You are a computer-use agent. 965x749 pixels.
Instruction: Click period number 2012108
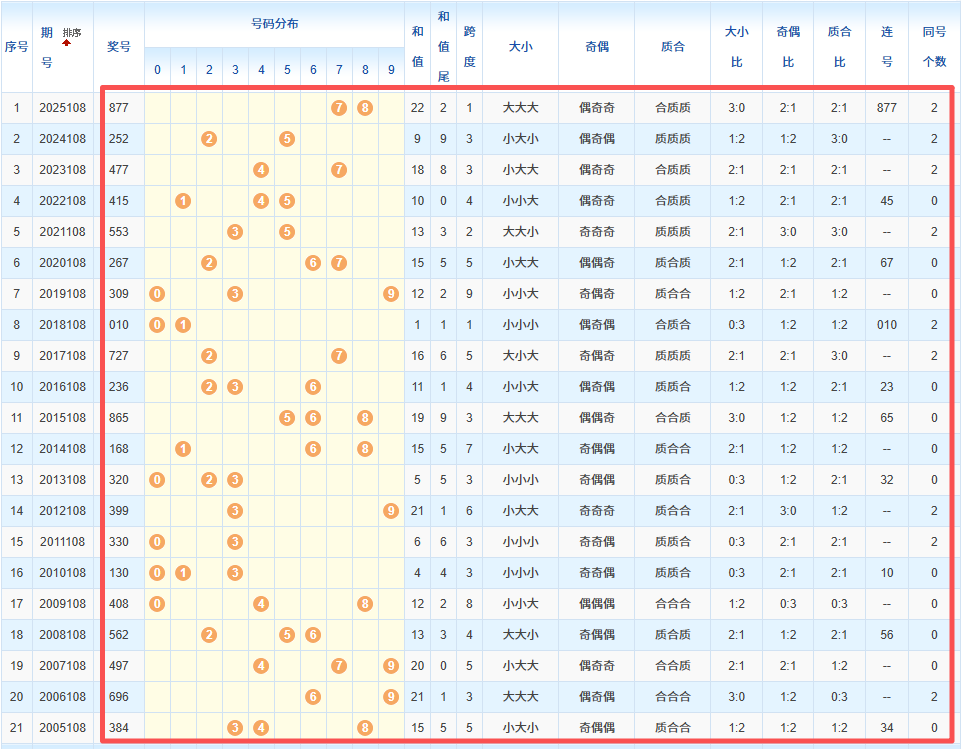(62, 511)
